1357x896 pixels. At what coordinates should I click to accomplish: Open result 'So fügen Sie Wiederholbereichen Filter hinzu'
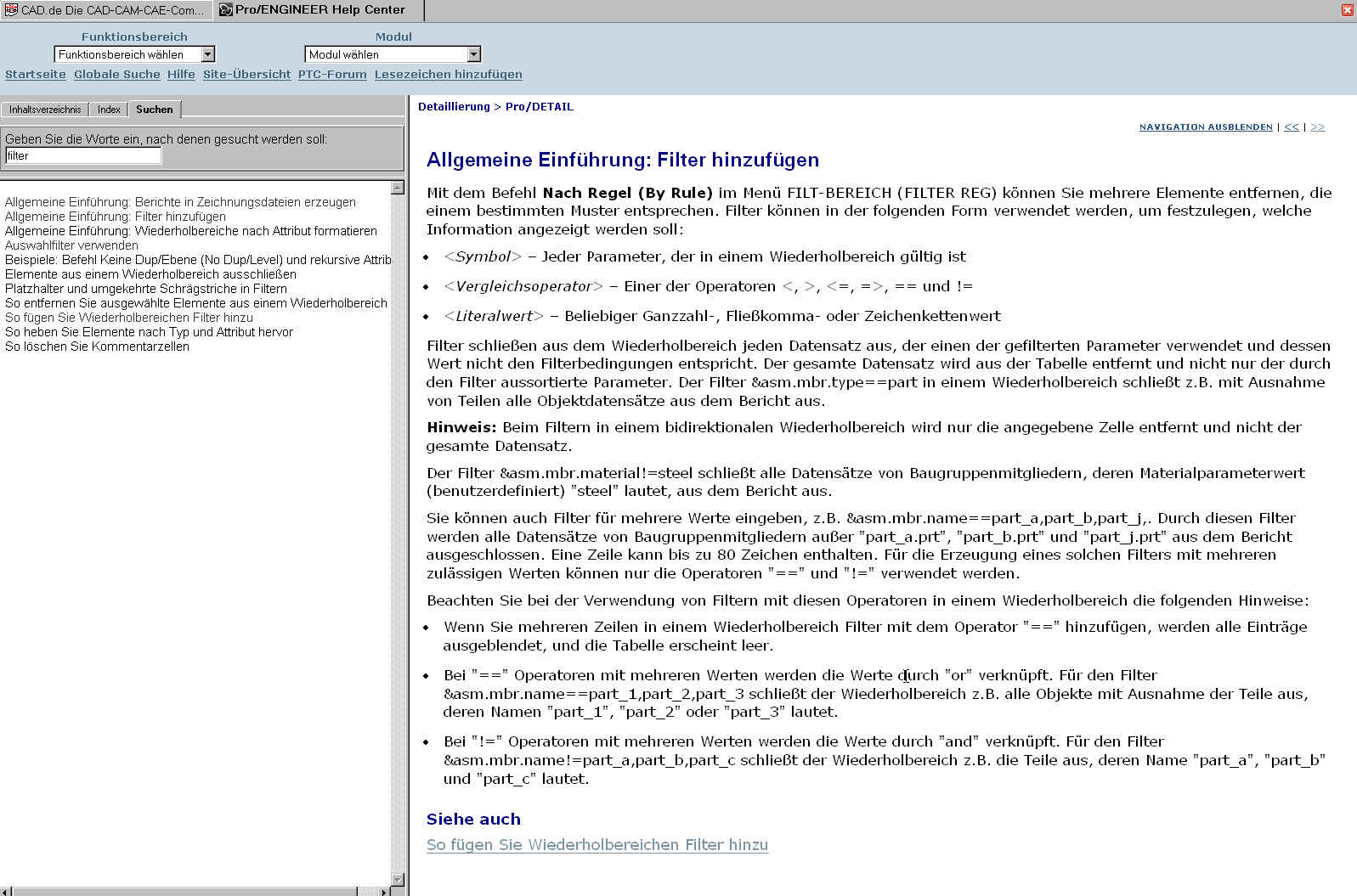point(129,318)
